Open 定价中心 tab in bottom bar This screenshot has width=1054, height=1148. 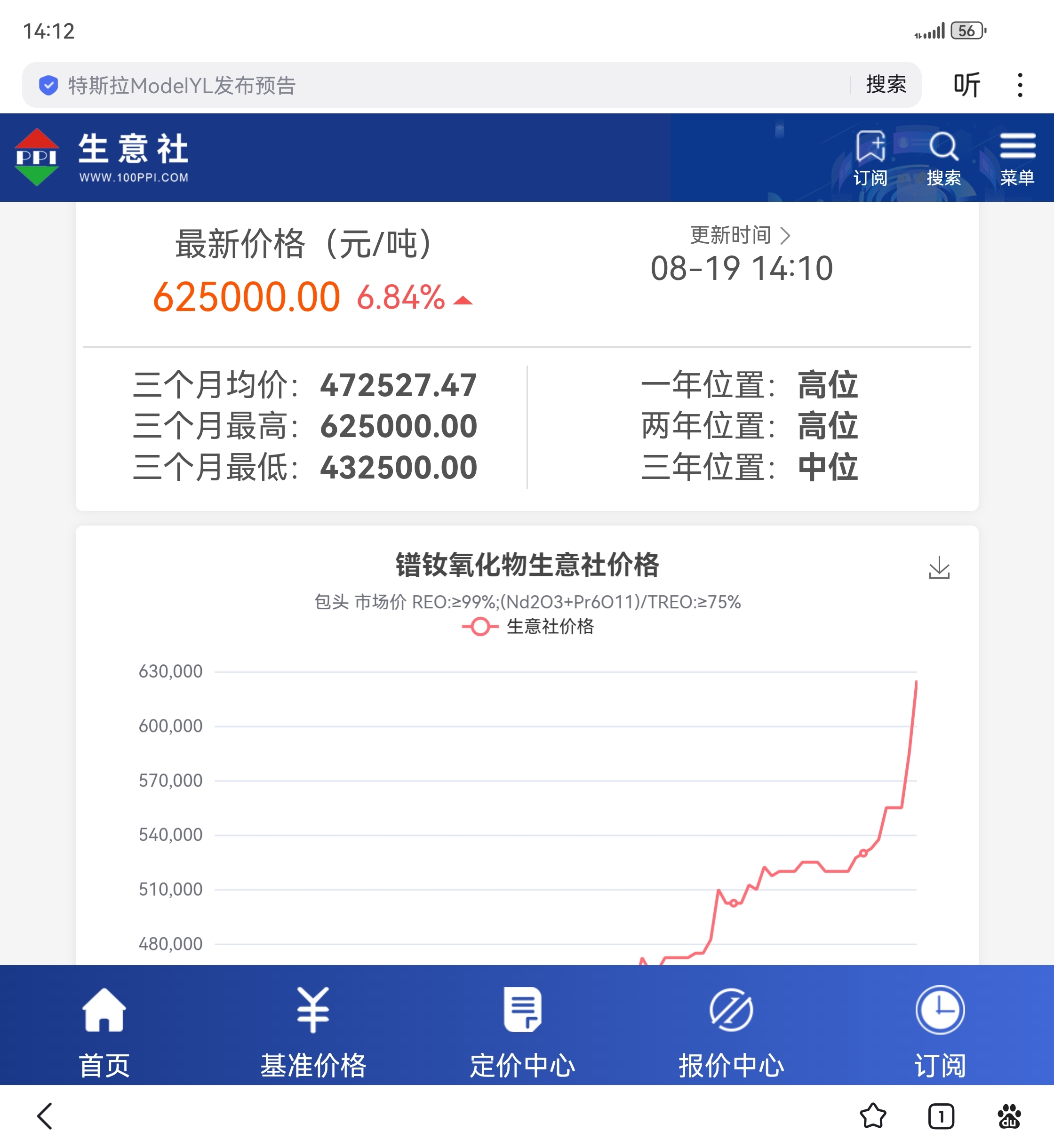point(522,1032)
